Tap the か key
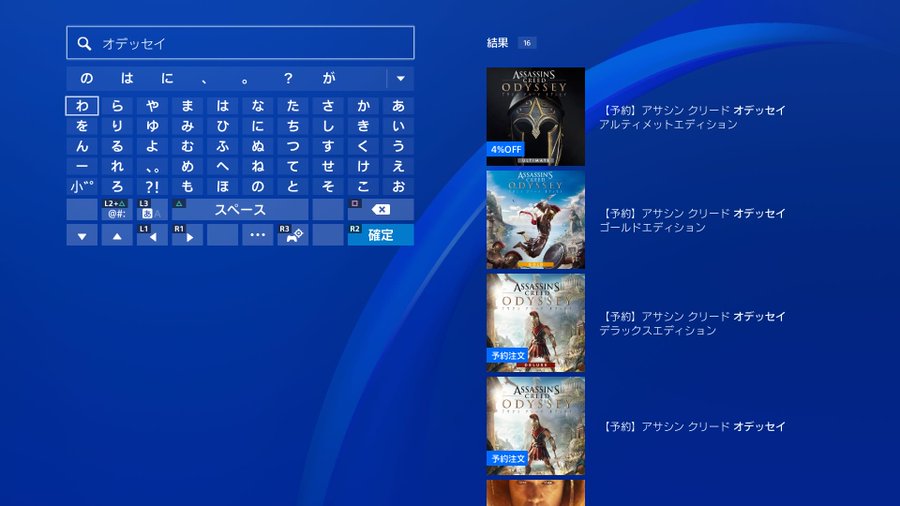The width and height of the screenshot is (900, 506). pyautogui.click(x=363, y=106)
